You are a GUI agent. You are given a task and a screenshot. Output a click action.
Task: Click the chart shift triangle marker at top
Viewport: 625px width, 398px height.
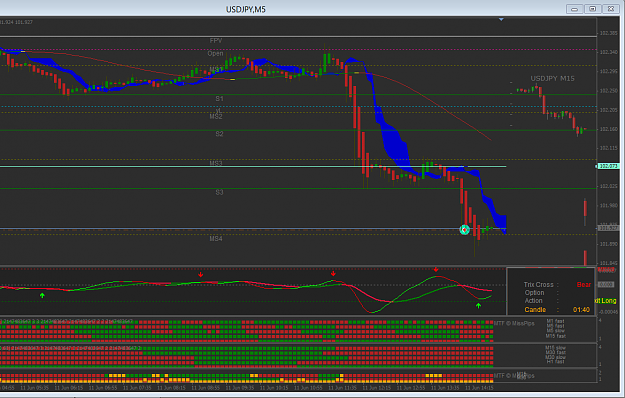pyautogui.click(x=501, y=19)
